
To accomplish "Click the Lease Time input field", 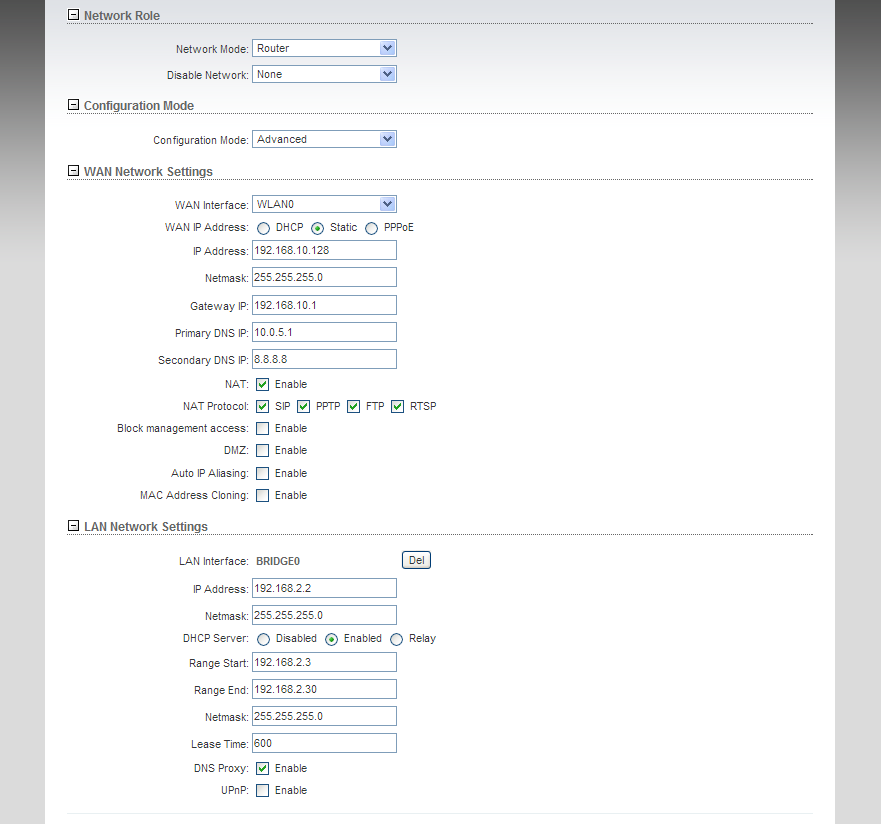I will 324,743.
